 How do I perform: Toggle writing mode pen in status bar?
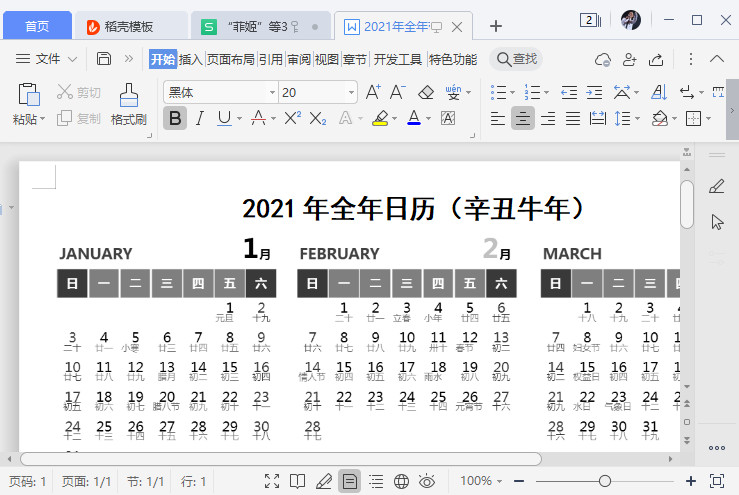point(324,481)
